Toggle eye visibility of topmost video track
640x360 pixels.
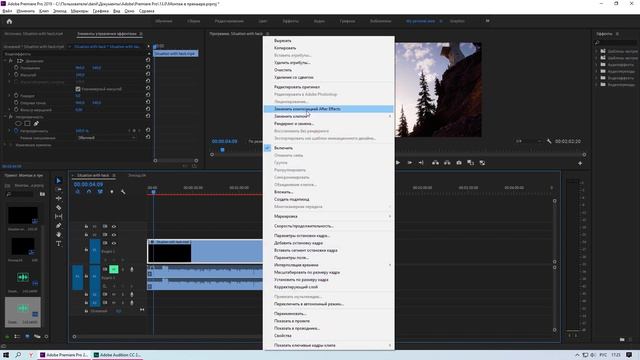114,226
